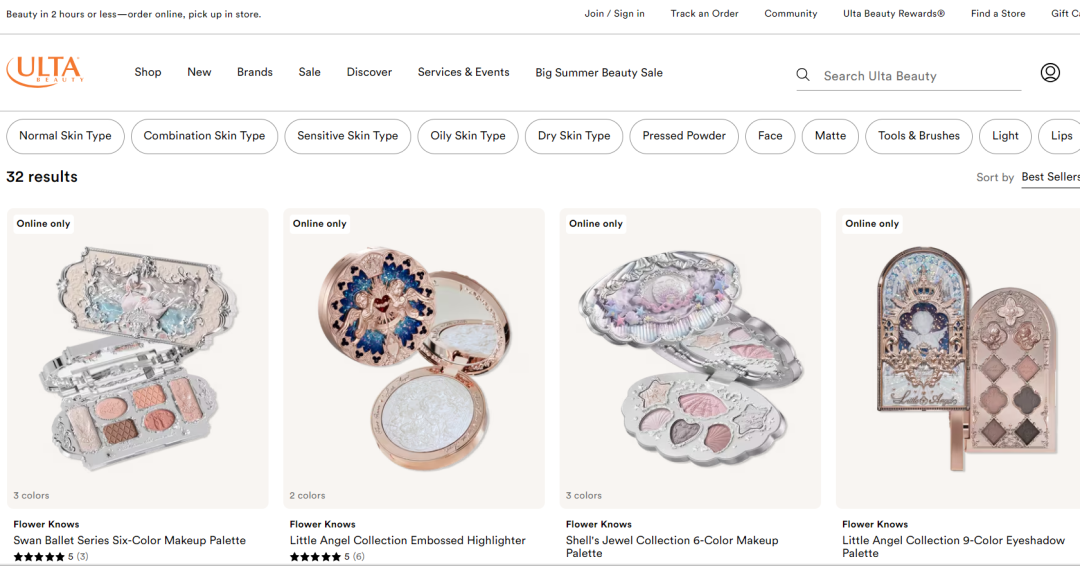Click the Swan Ballet star rating
This screenshot has height=566, width=1080.
point(39,556)
